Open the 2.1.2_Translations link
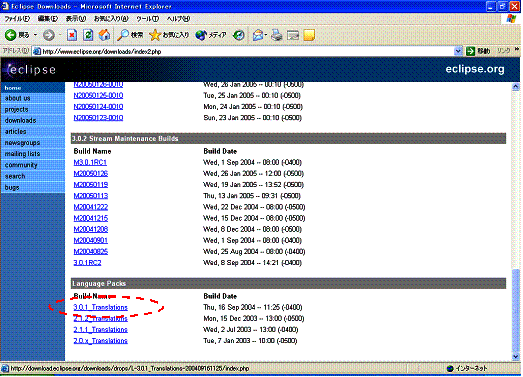523x377 pixels. tap(100, 319)
